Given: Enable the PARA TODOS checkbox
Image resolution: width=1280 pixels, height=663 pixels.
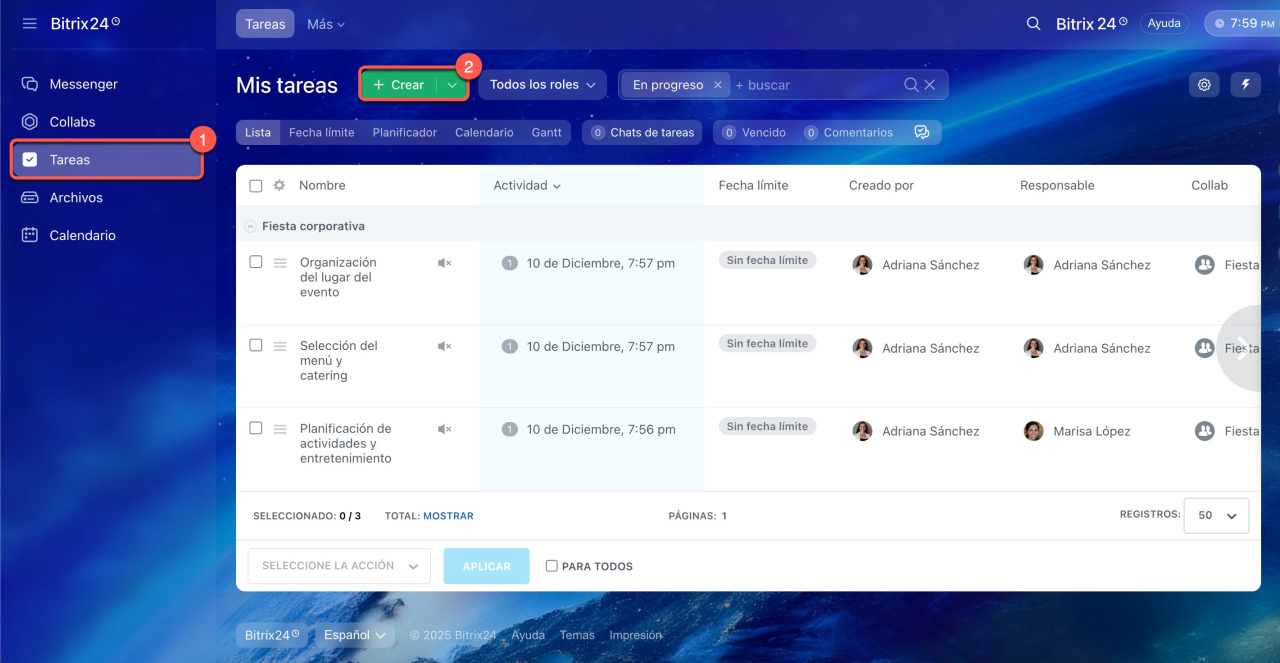Looking at the screenshot, I should [551, 566].
